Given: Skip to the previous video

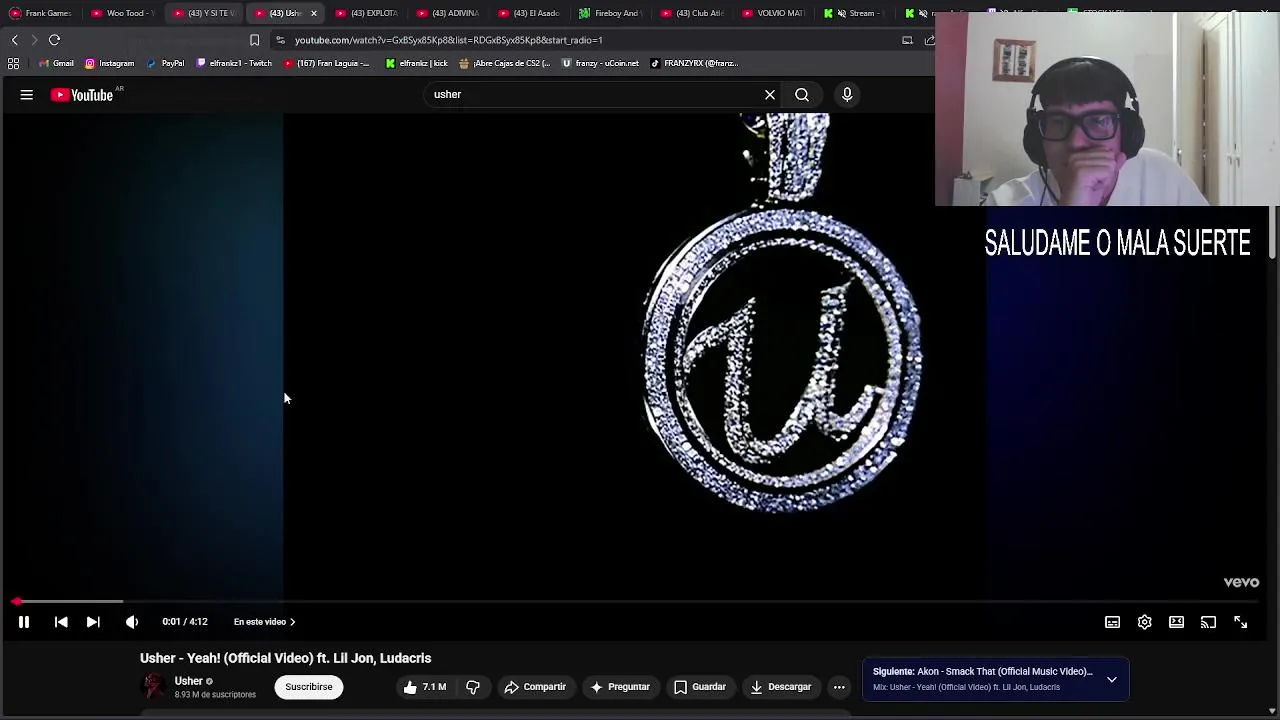Looking at the screenshot, I should pyautogui.click(x=61, y=622).
